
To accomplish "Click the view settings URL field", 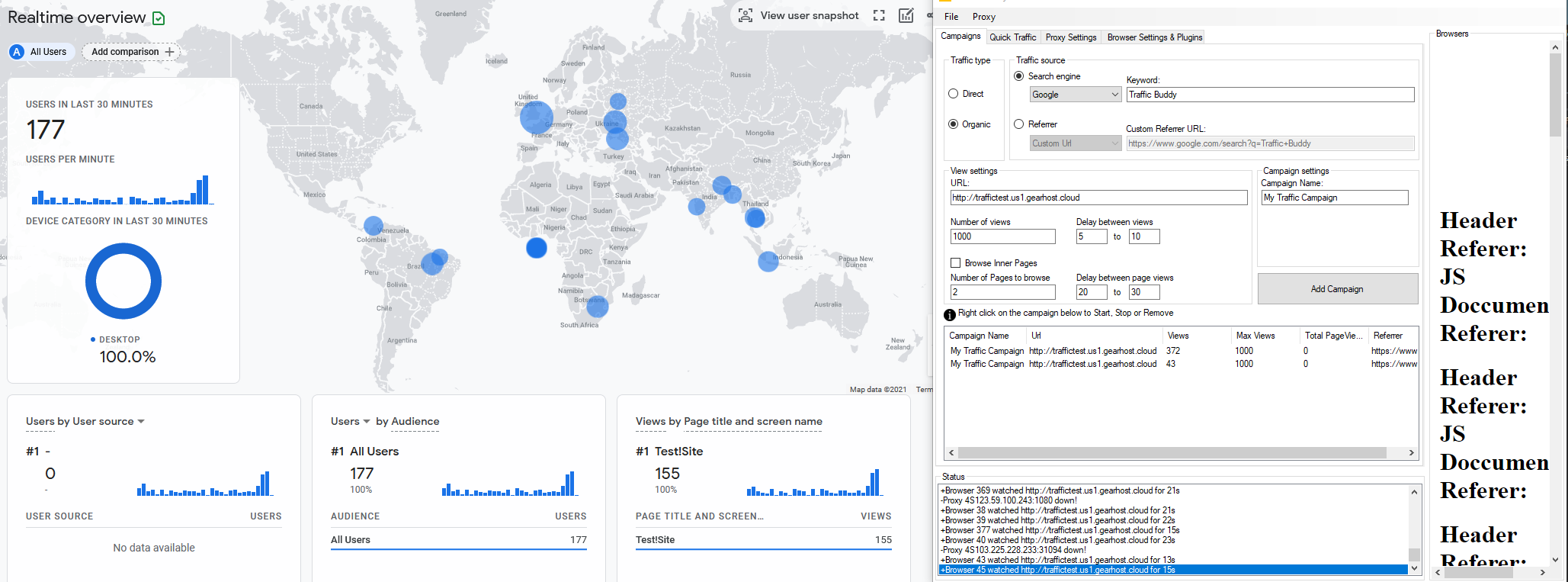I will click(x=1098, y=198).
